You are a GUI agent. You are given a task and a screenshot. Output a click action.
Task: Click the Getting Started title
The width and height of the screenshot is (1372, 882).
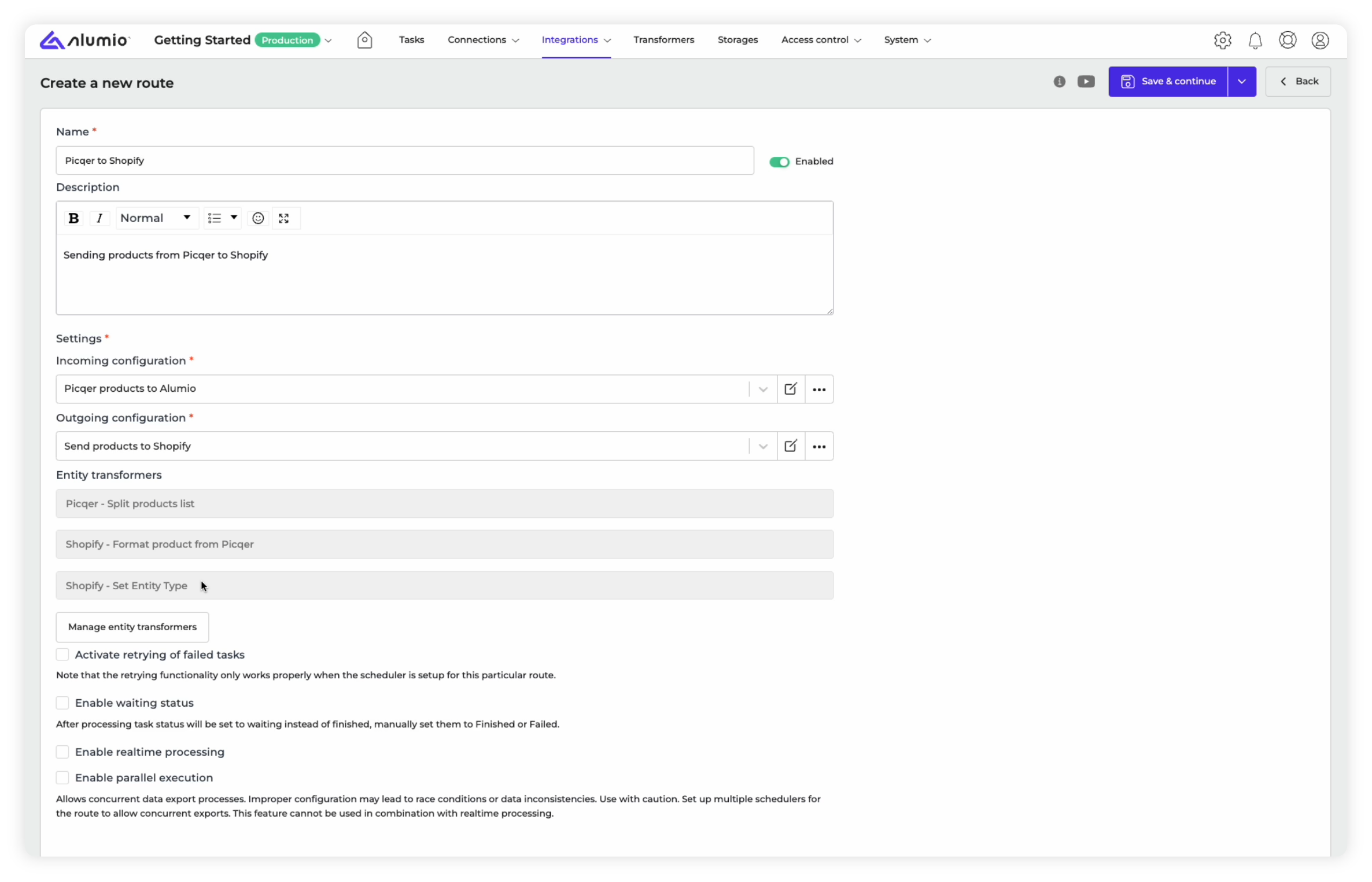202,40
